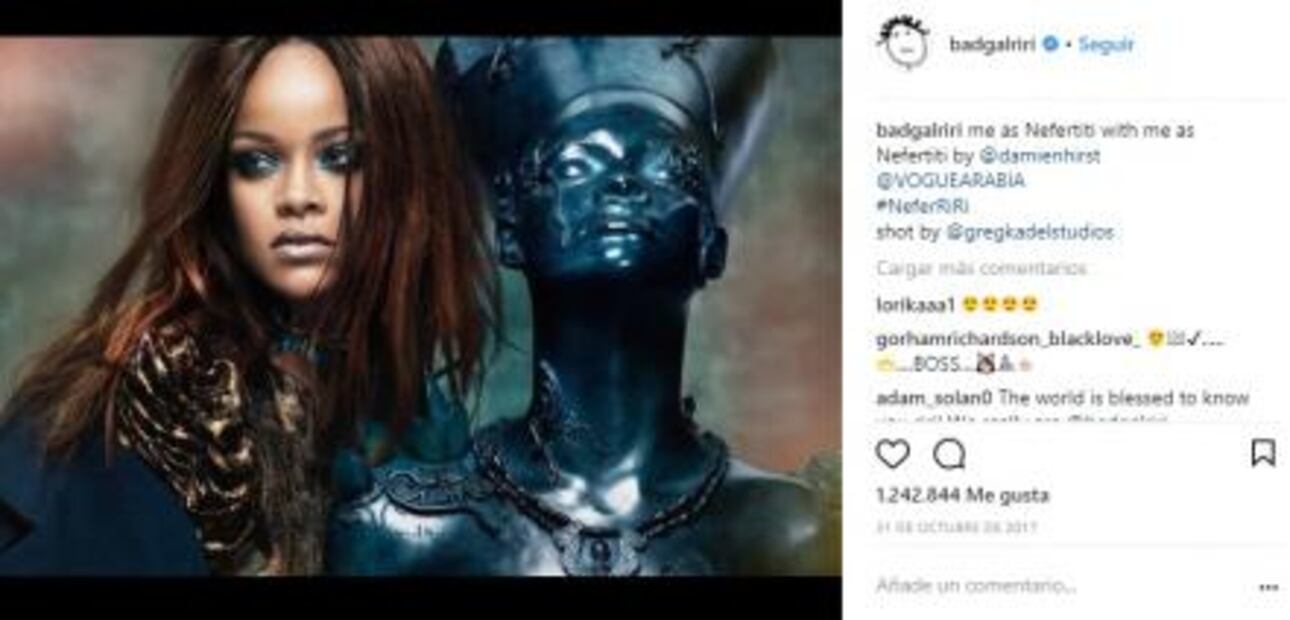The width and height of the screenshot is (1290, 620).
Task: Click the Nefertiti post photo
Action: point(420,306)
